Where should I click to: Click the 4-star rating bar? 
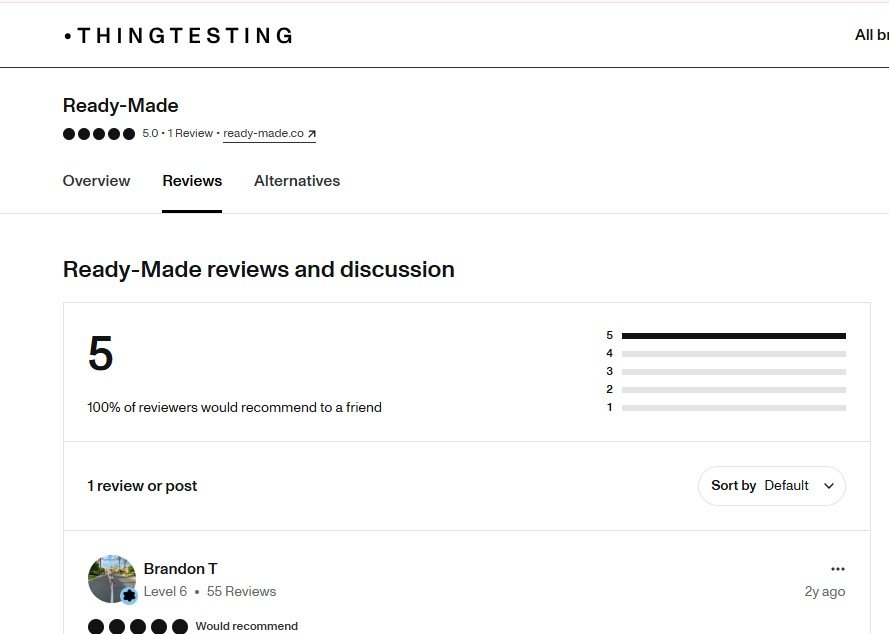tap(734, 354)
